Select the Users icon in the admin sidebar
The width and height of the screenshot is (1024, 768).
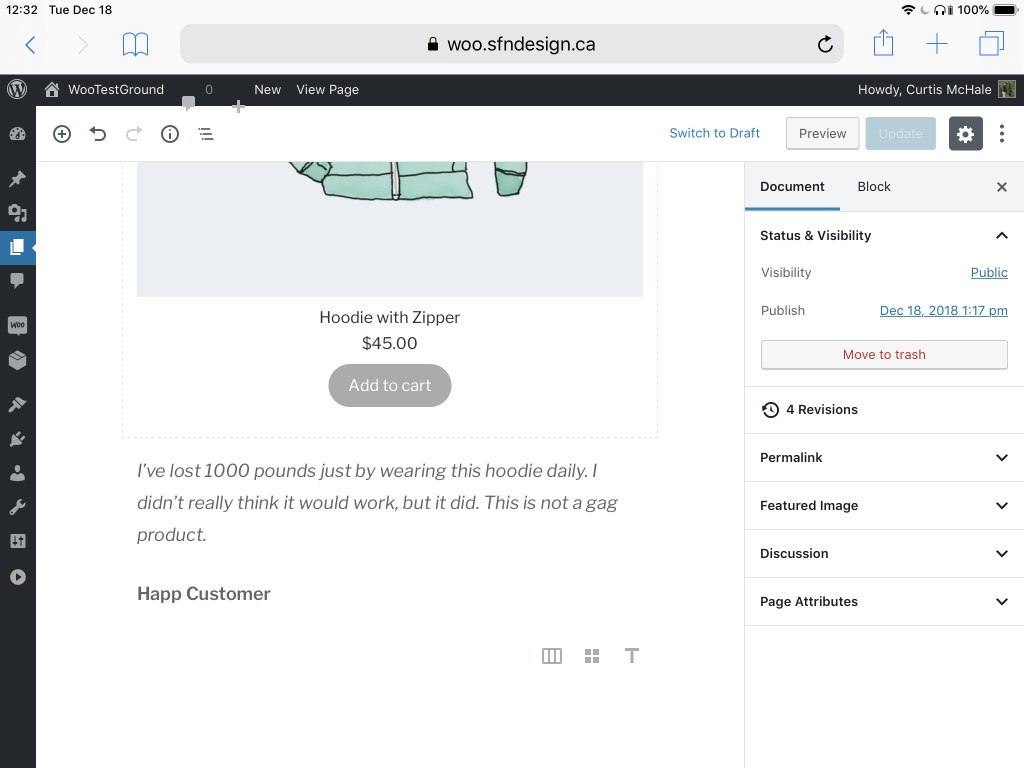click(17, 470)
